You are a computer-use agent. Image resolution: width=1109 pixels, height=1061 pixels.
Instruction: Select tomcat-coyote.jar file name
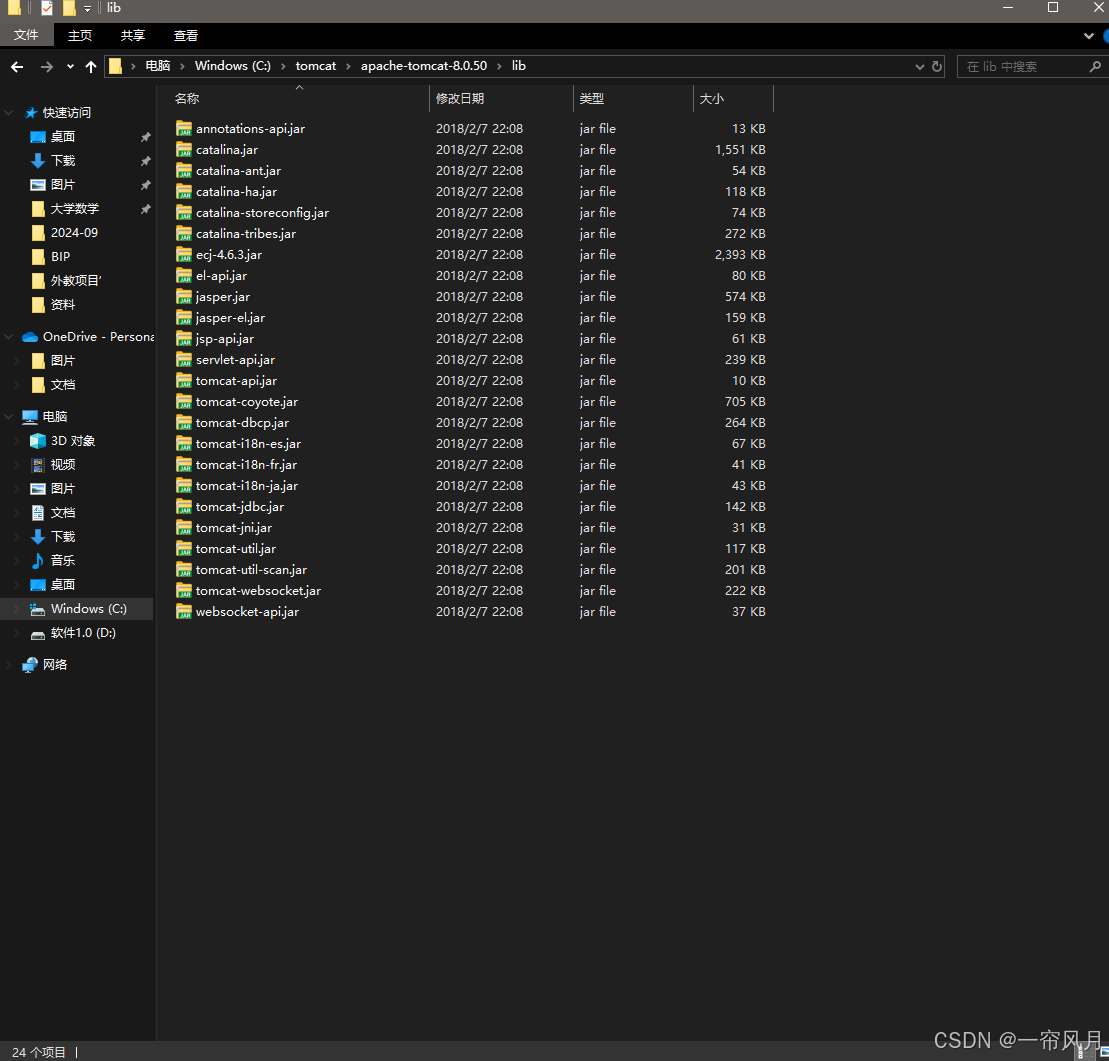(247, 402)
